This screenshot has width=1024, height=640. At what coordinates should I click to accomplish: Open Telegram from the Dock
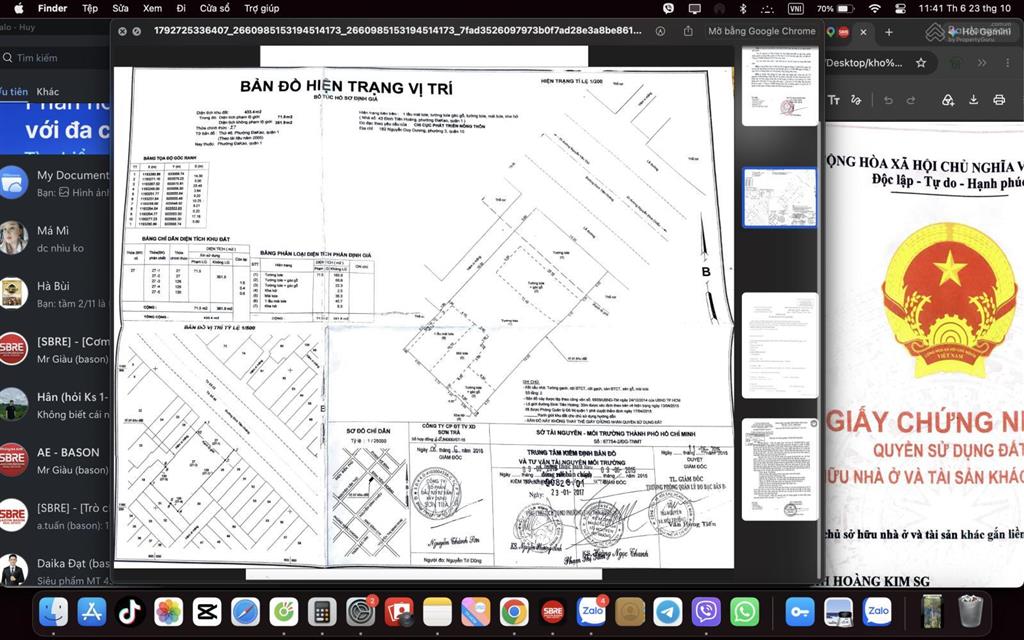coord(667,612)
